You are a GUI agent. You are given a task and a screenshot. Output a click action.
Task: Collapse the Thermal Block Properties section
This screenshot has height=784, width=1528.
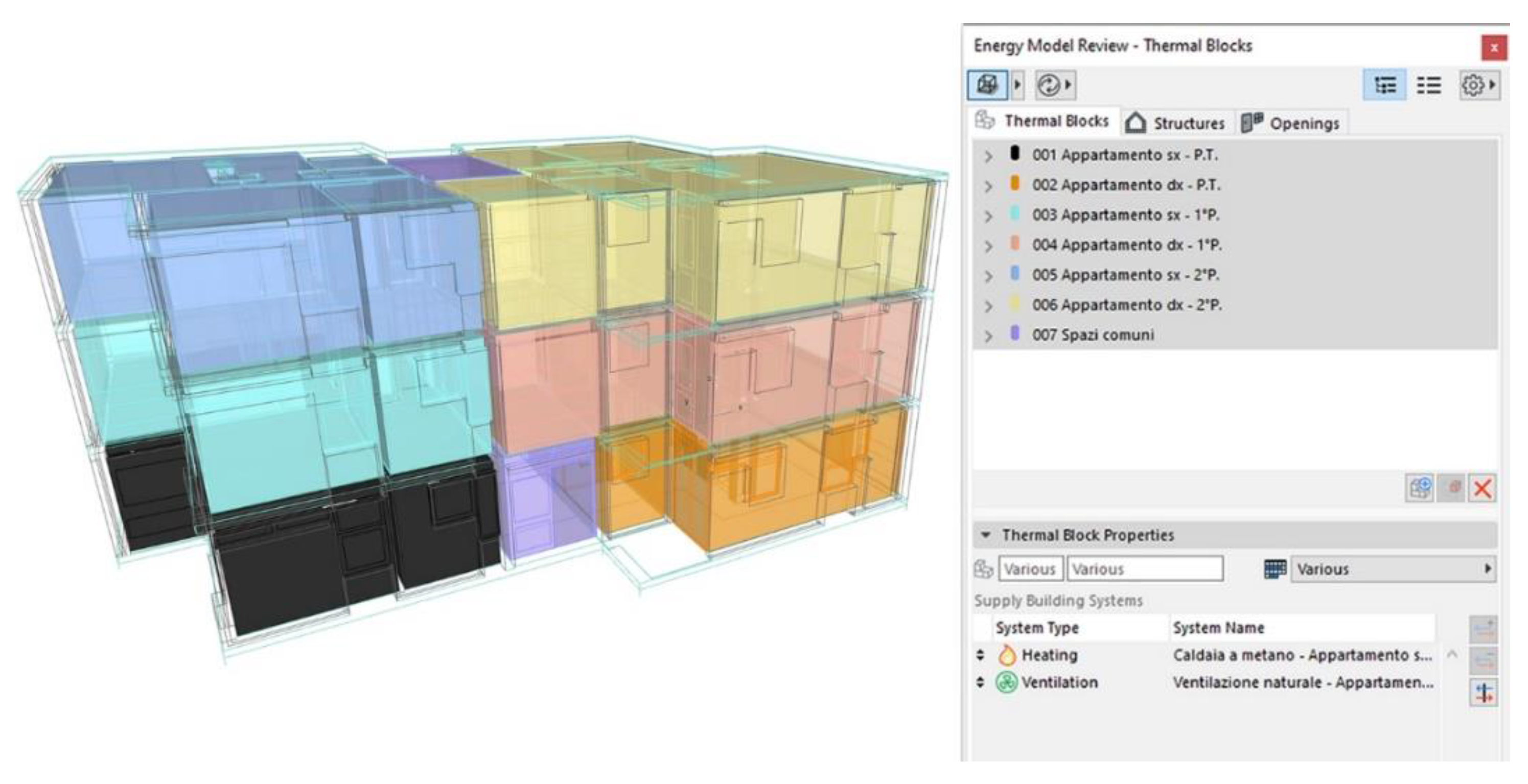click(x=986, y=535)
